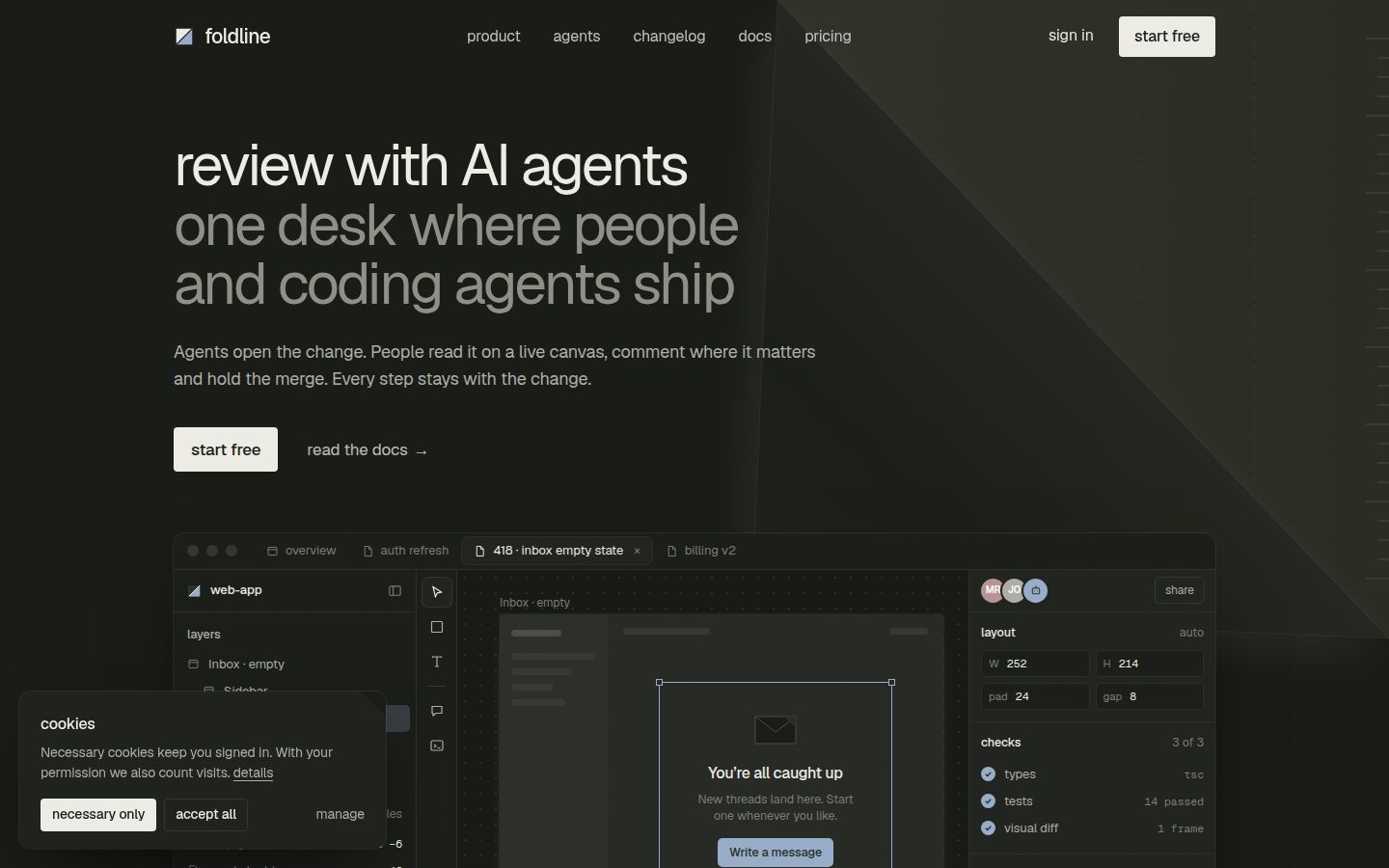Viewport: 1389px width, 868px height.
Task: Follow the read the docs link
Action: click(x=368, y=450)
